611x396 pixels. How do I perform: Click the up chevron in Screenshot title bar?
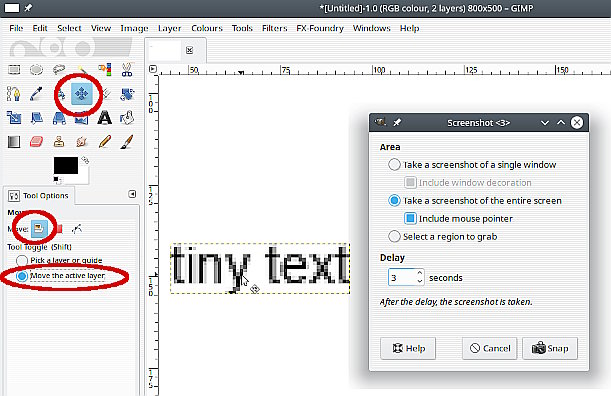pos(561,123)
